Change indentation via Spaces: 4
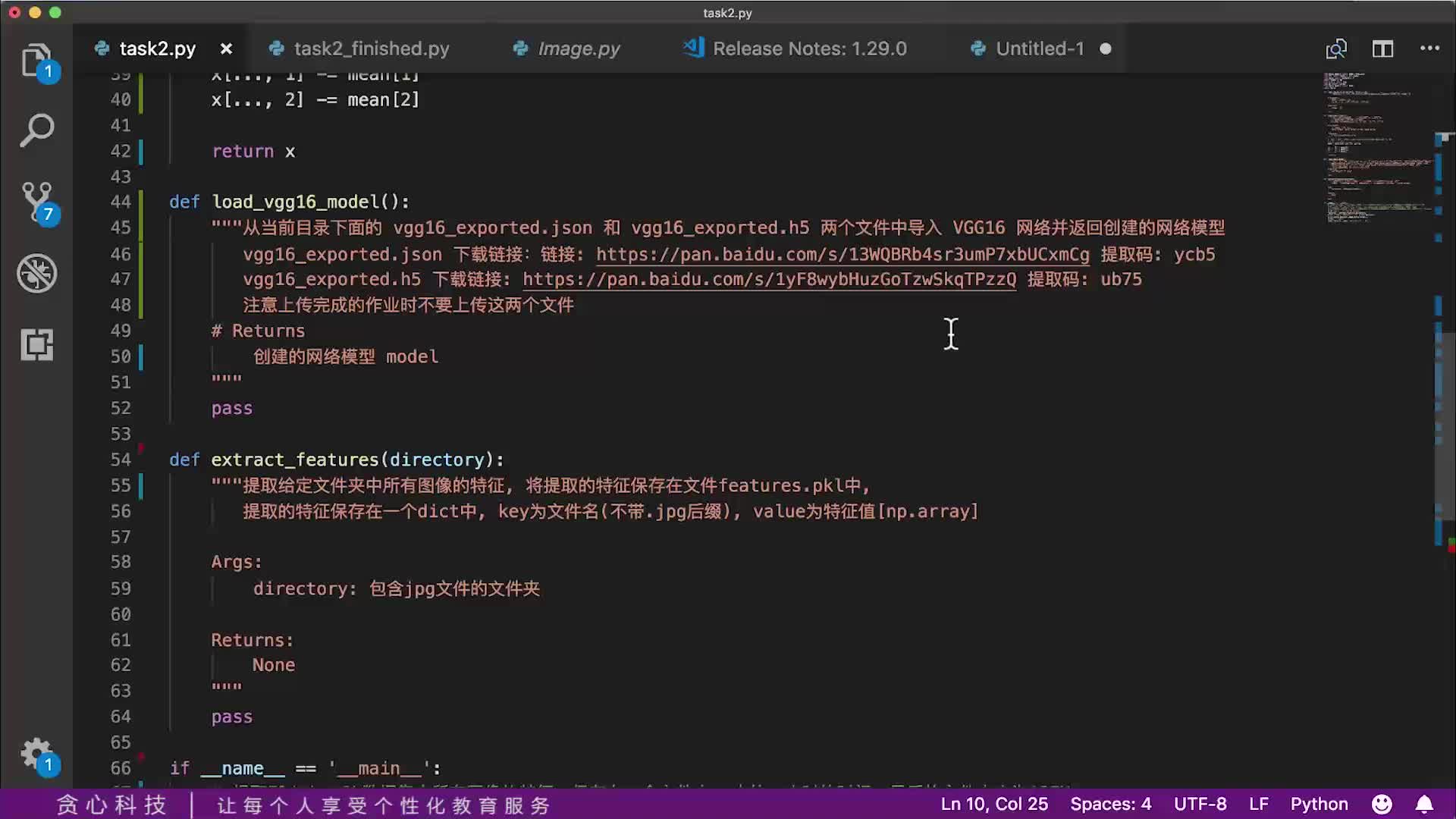Screen dimensions: 1456x819 1110,804
